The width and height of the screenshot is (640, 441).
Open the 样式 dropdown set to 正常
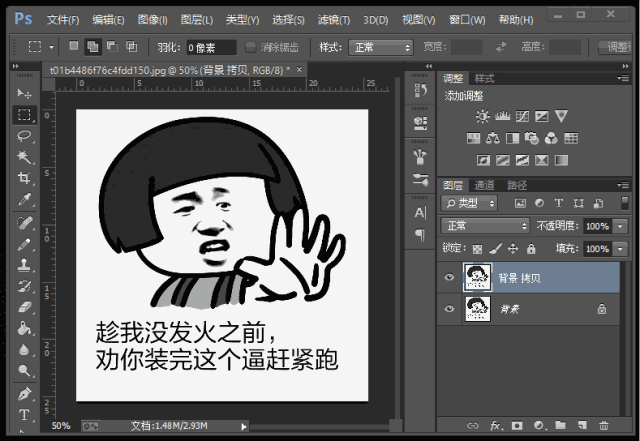pyautogui.click(x=380, y=47)
